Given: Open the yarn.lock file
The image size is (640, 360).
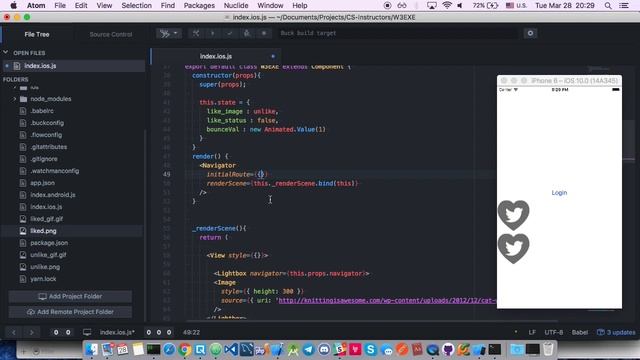Looking at the screenshot, I should (43, 279).
